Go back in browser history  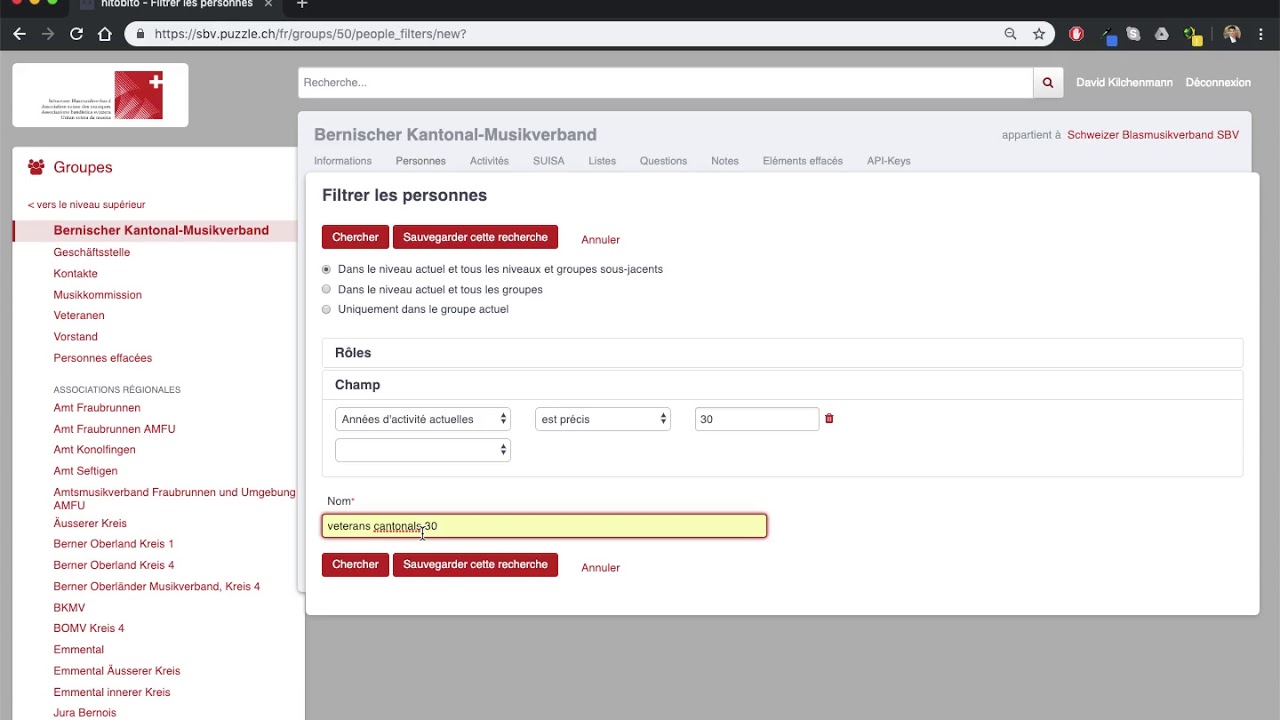(19, 34)
